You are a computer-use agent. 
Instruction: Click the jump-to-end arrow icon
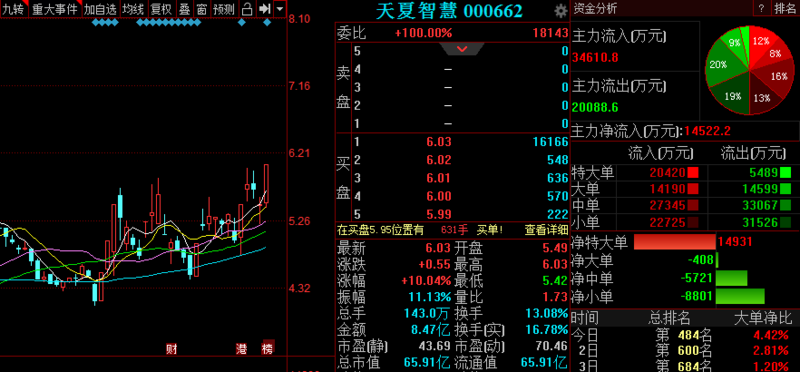264,9
